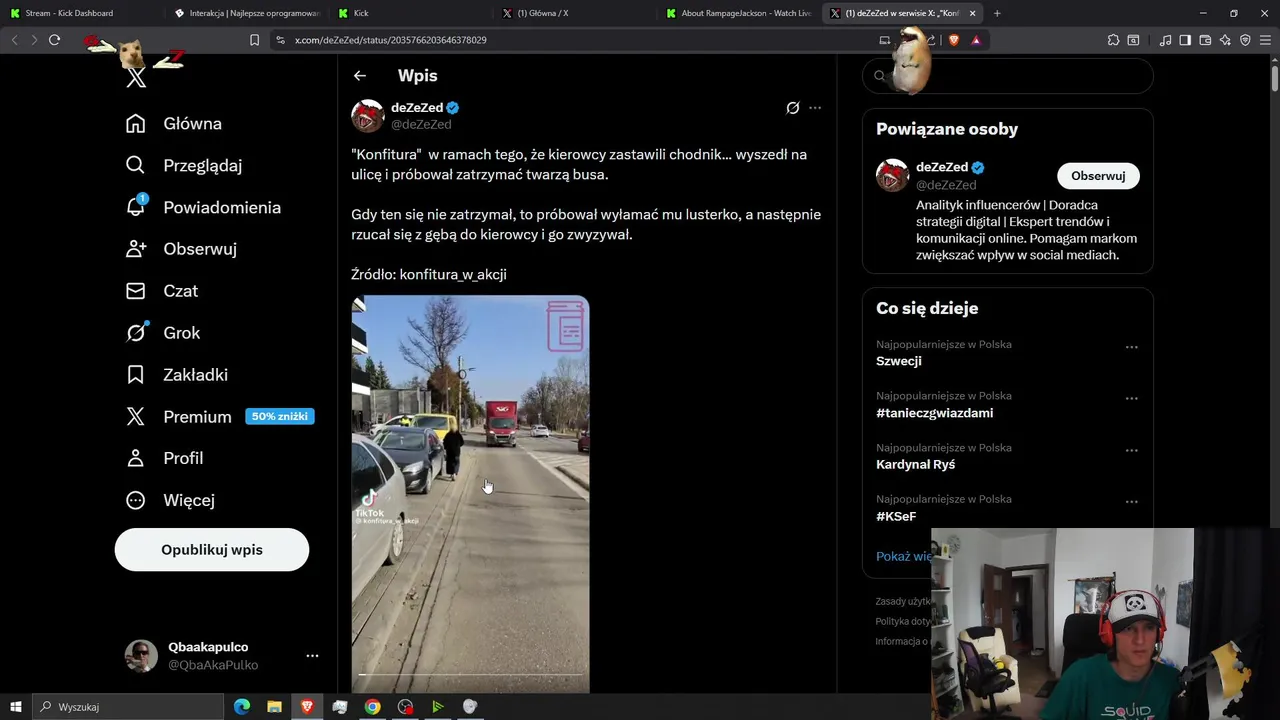
Task: Open the three-dot menu on deZeZed's post
Action: (x=815, y=108)
